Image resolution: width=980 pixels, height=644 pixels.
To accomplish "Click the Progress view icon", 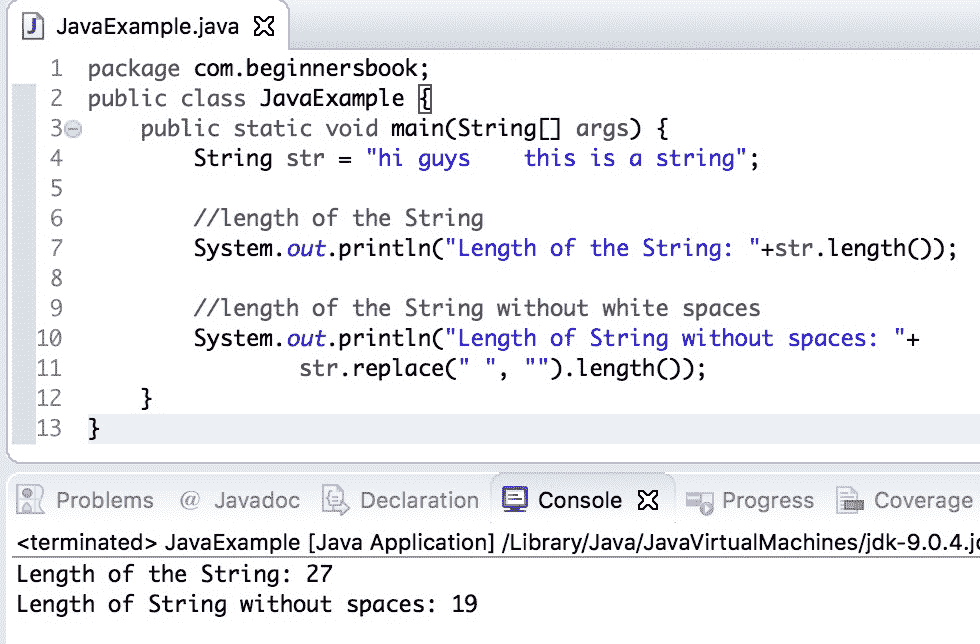I will click(699, 500).
